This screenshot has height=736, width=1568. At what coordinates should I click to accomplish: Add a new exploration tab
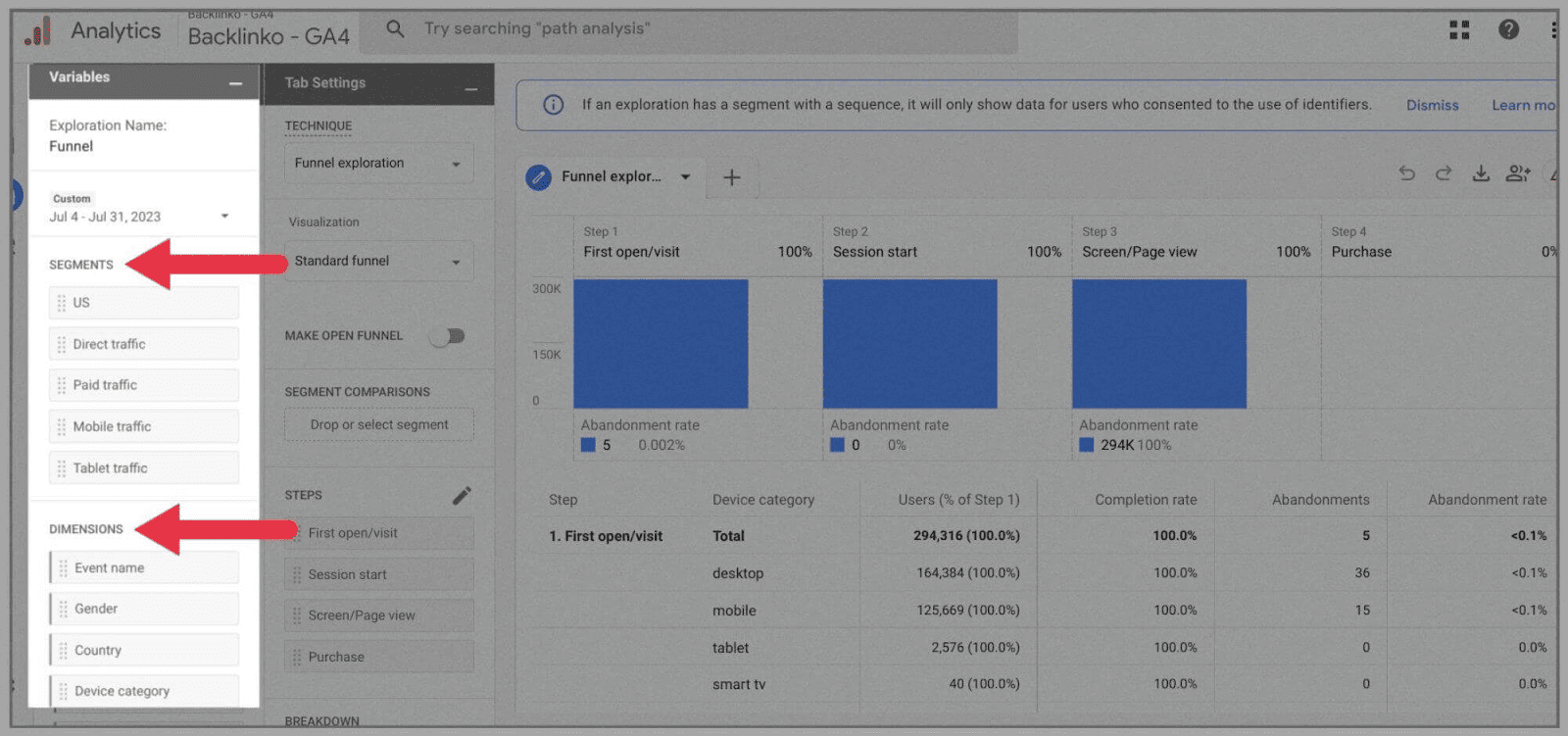[731, 177]
